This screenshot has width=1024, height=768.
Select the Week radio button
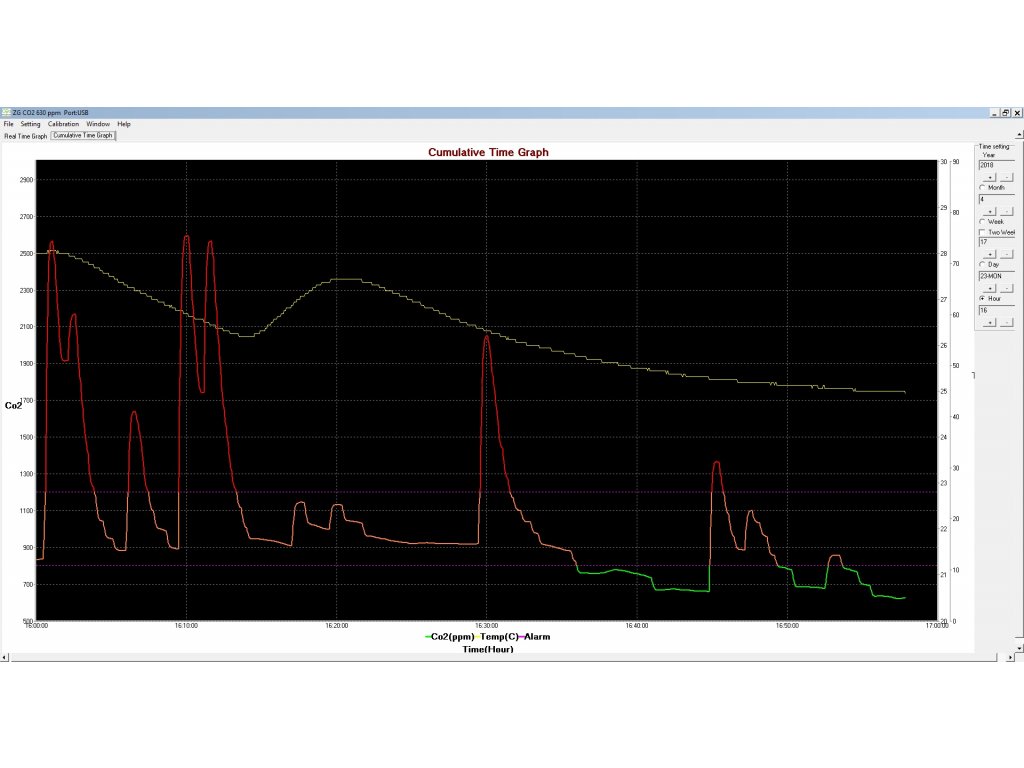click(982, 221)
